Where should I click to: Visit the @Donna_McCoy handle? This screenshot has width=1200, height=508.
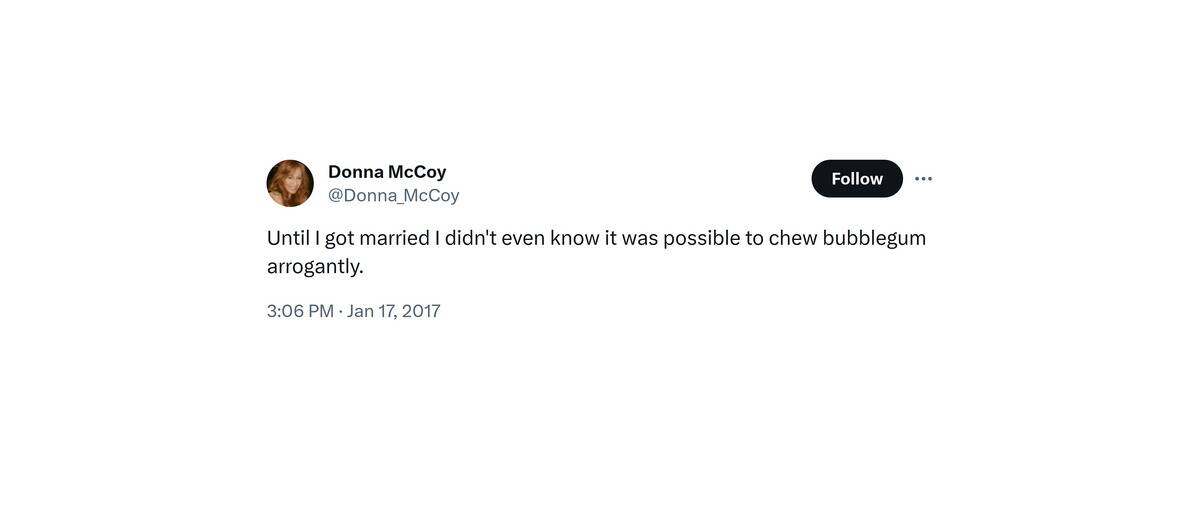pos(394,196)
